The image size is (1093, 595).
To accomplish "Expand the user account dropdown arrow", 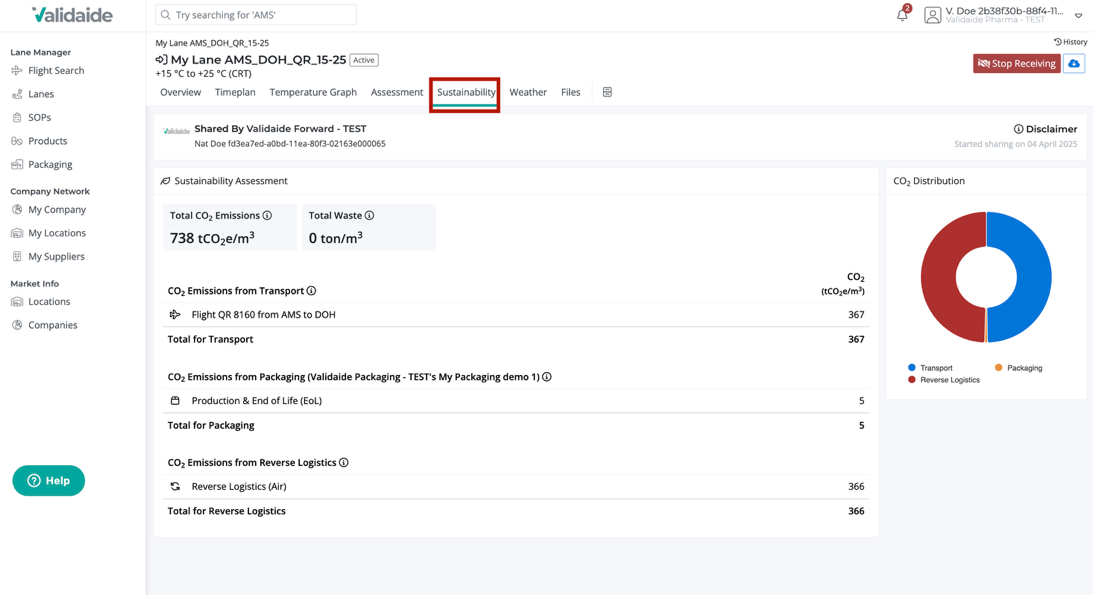I will click(x=1078, y=15).
